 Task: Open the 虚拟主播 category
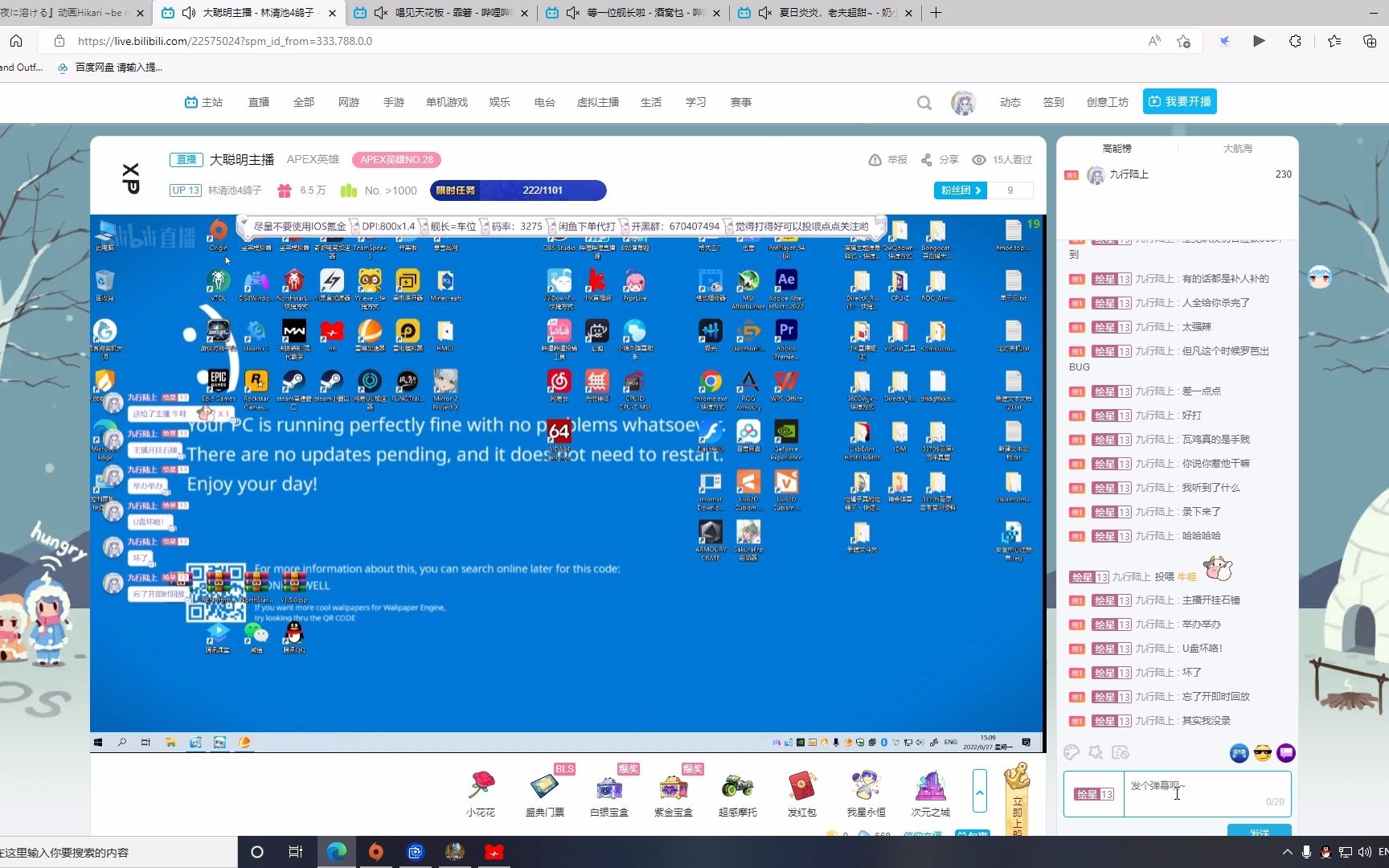pos(598,102)
